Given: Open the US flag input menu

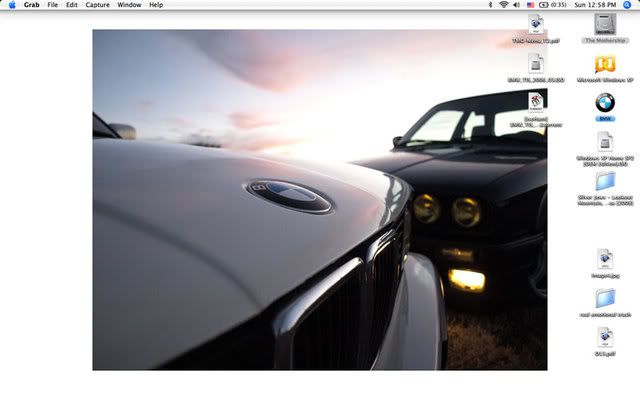Looking at the screenshot, I should pyautogui.click(x=531, y=5).
